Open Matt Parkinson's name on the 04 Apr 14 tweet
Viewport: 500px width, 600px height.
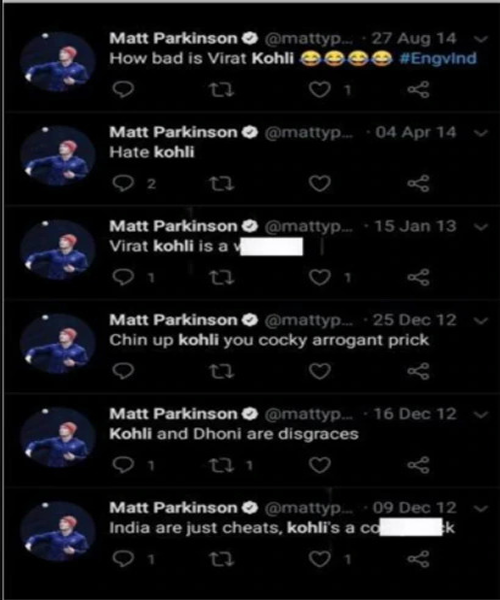tap(173, 132)
